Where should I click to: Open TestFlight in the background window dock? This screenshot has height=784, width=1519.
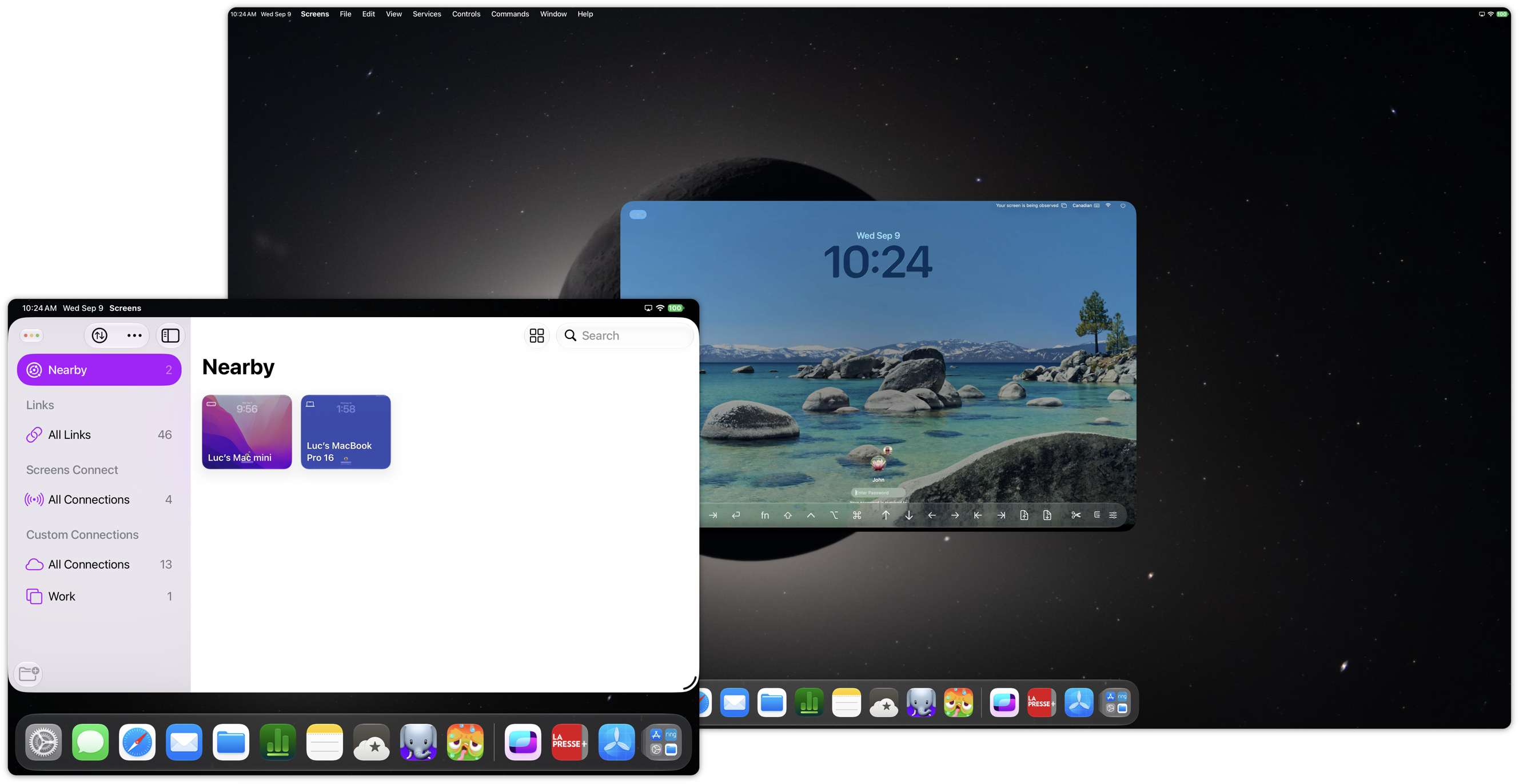tap(1079, 703)
